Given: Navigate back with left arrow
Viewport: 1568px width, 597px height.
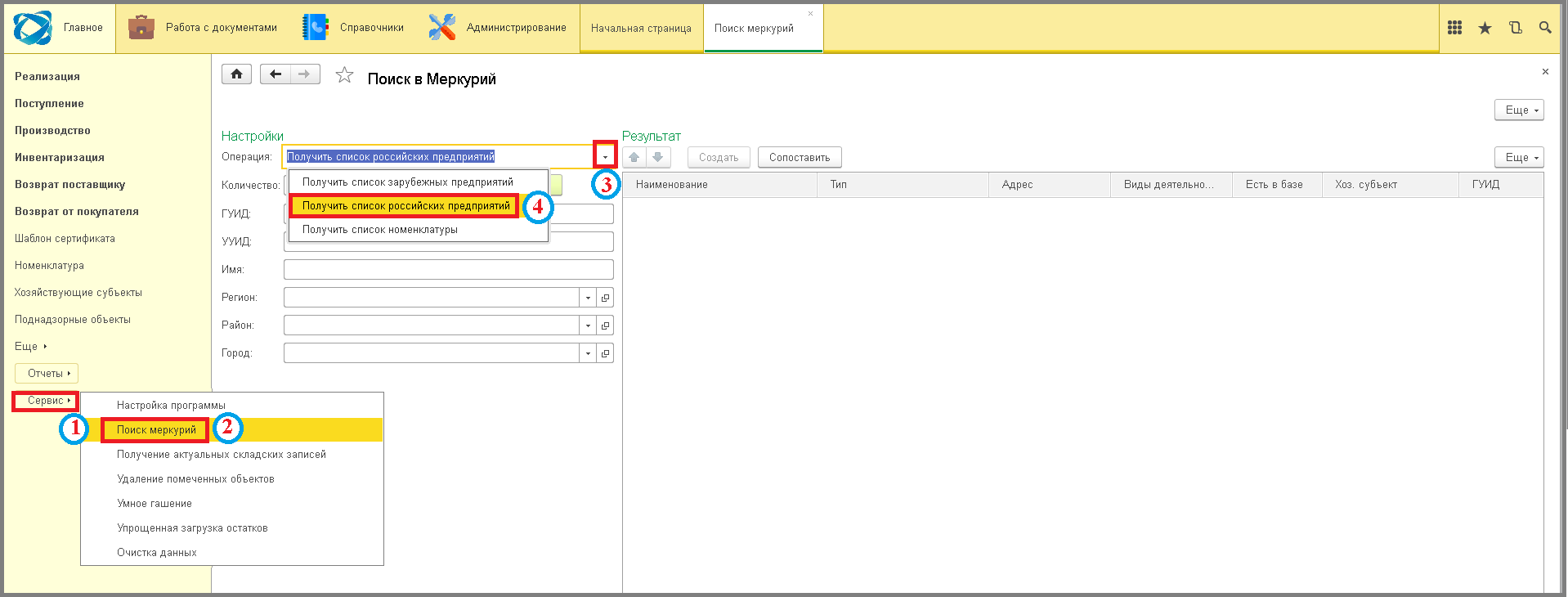Looking at the screenshot, I should (x=276, y=74).
